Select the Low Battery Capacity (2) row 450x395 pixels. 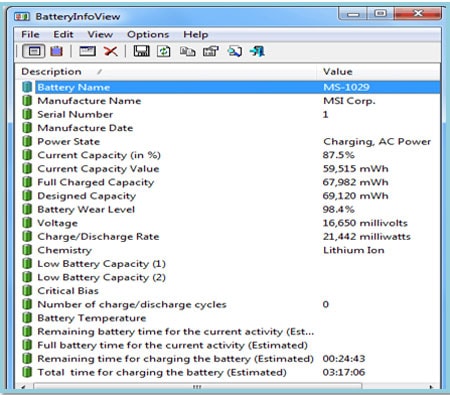coord(228,277)
